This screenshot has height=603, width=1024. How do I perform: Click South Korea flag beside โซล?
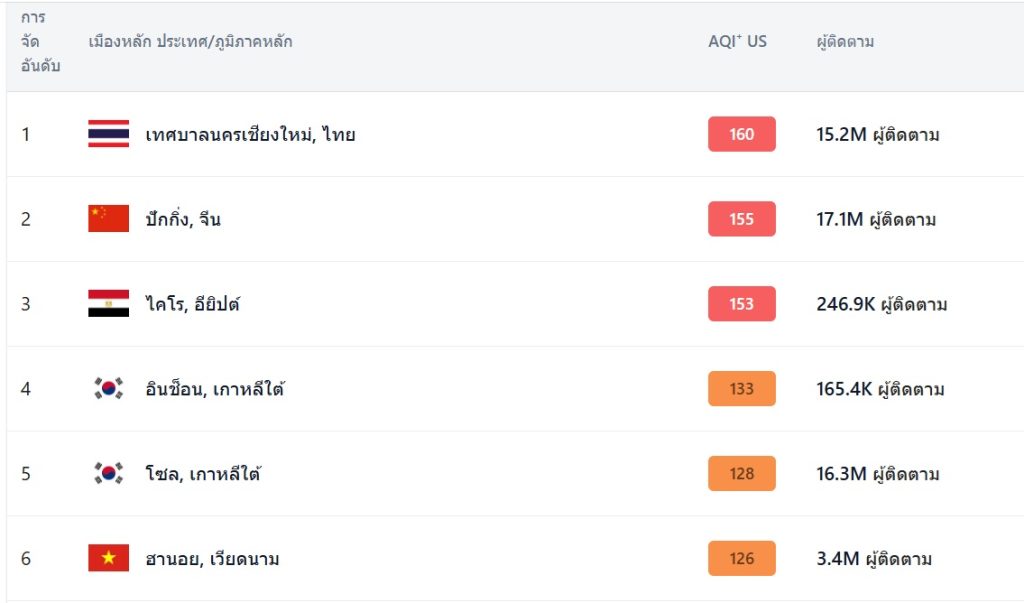pos(108,474)
